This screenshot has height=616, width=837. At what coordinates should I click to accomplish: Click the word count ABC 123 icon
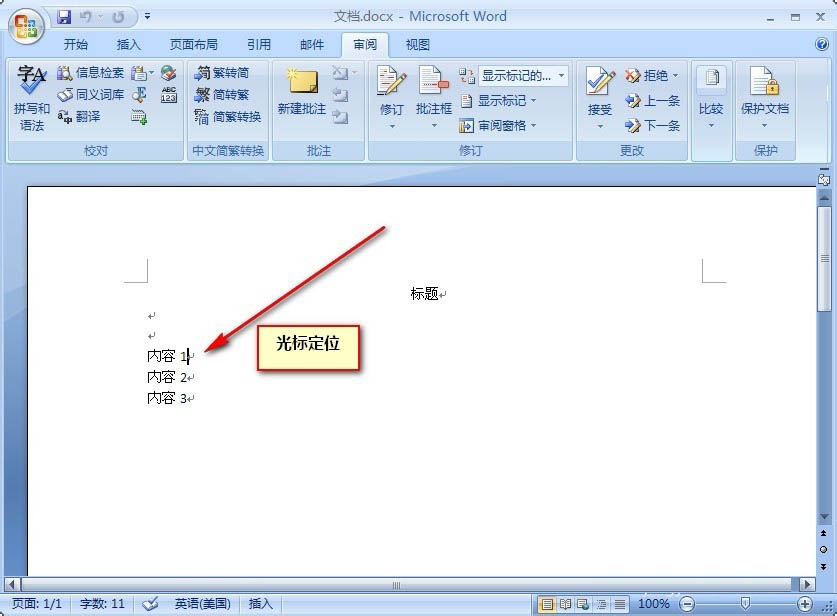click(x=169, y=94)
